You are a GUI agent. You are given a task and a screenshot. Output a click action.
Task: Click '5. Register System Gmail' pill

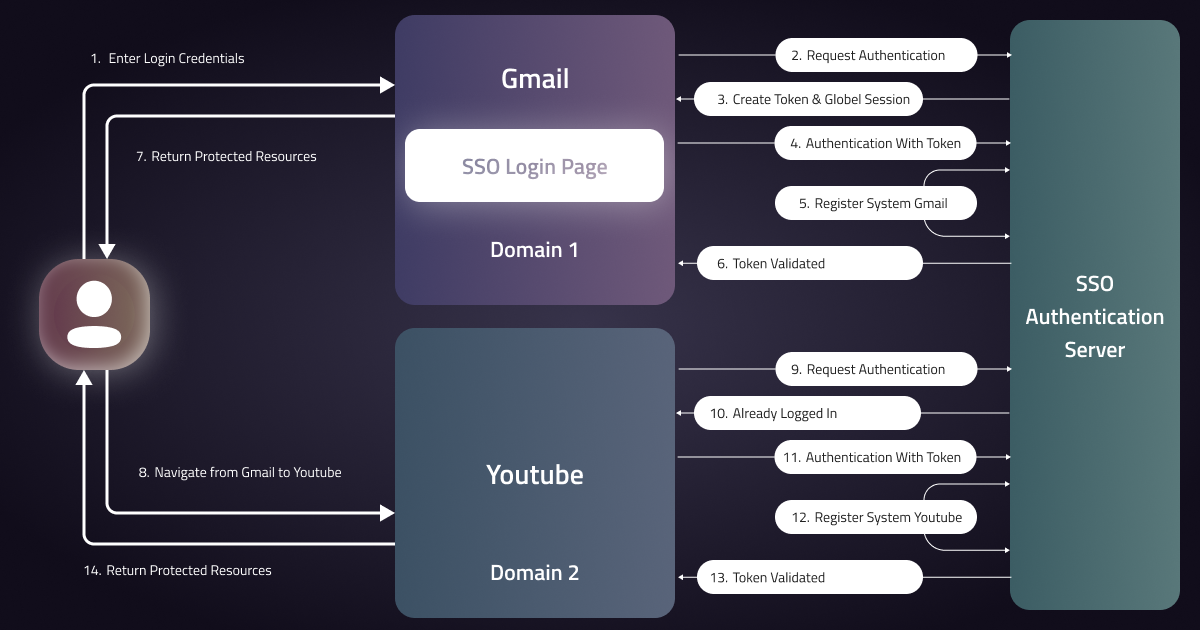coord(876,203)
